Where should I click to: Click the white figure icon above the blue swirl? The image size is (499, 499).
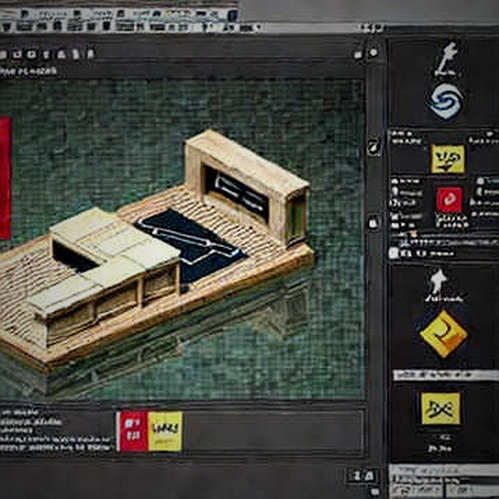click(448, 59)
